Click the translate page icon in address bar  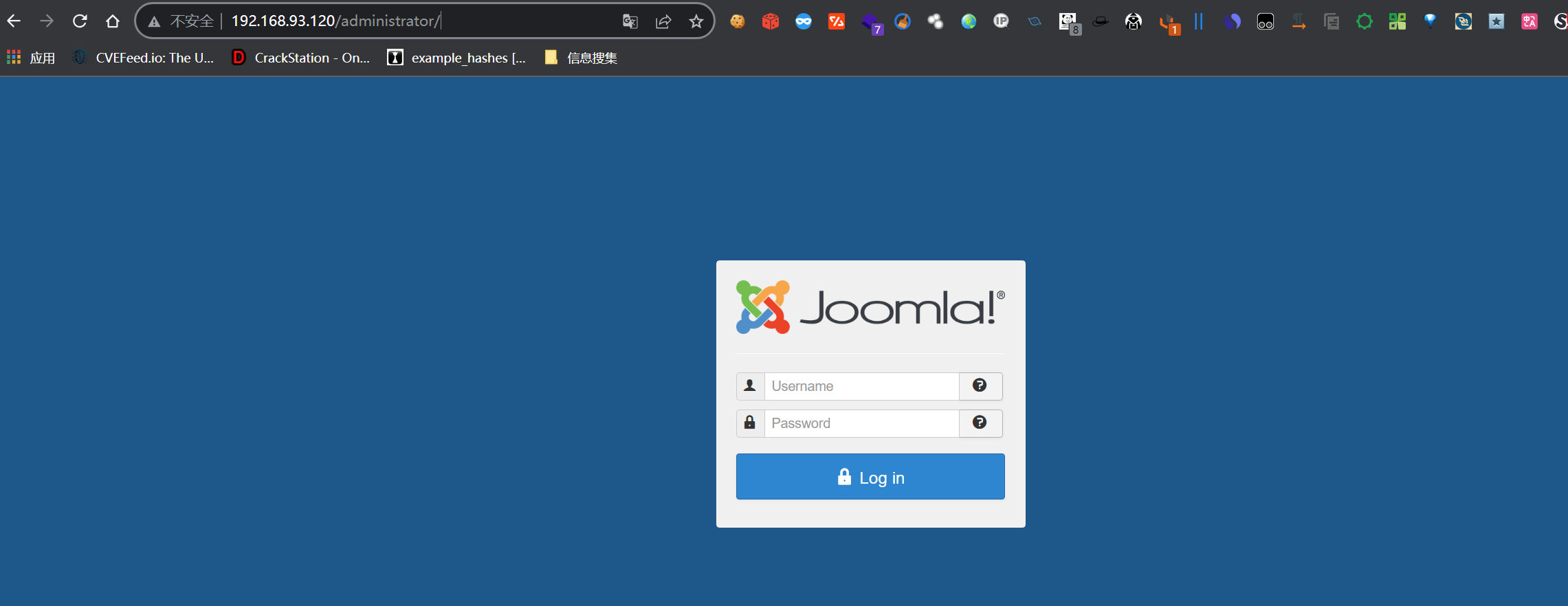tap(630, 21)
